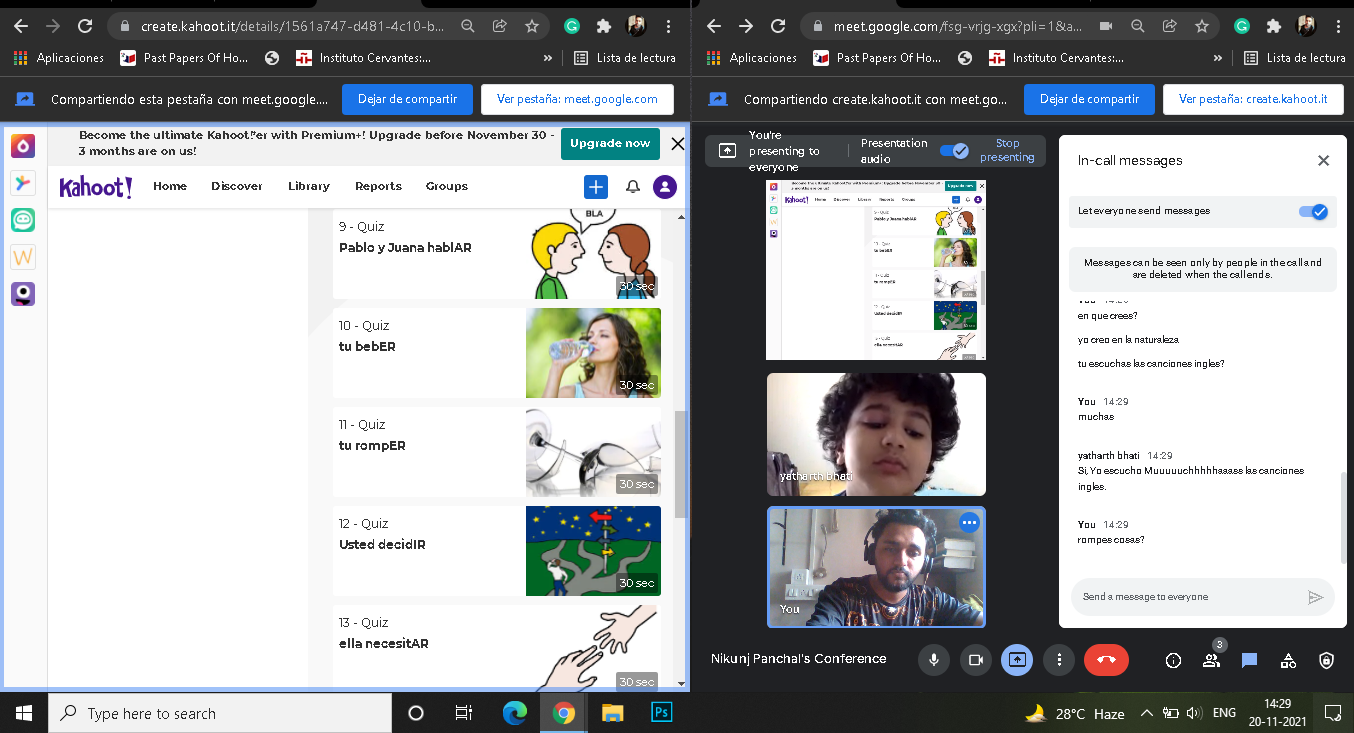Open more options three-dot menu in Meet
This screenshot has width=1354, height=733.
tap(1059, 660)
